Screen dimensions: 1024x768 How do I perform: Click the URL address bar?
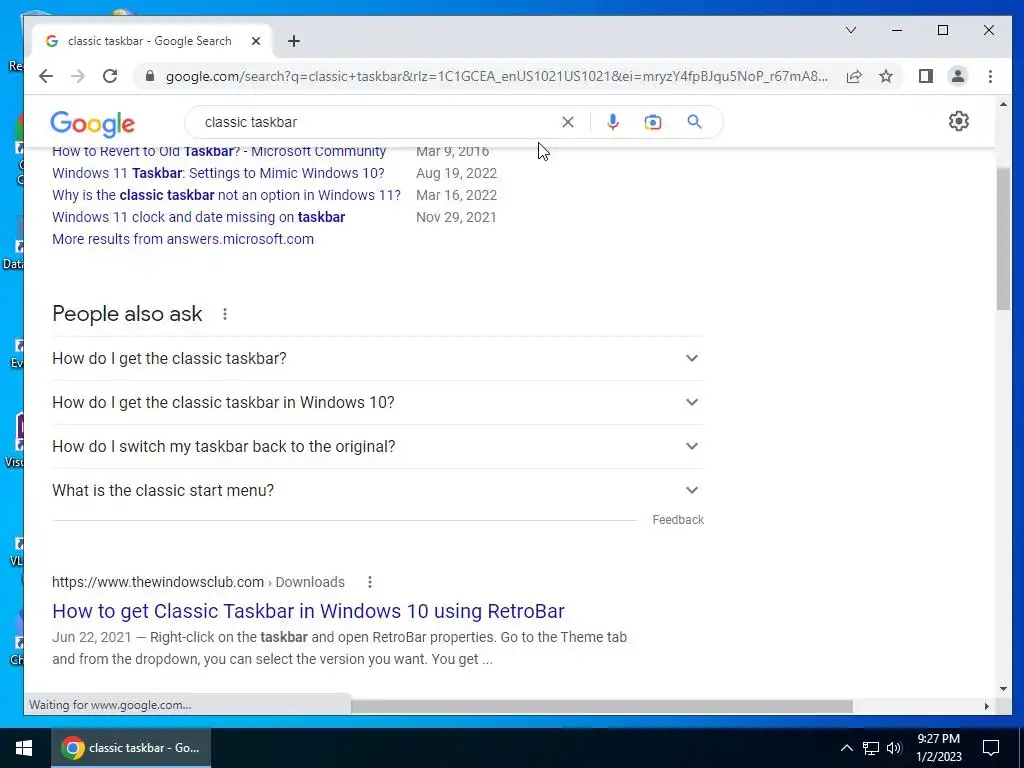tap(496, 76)
